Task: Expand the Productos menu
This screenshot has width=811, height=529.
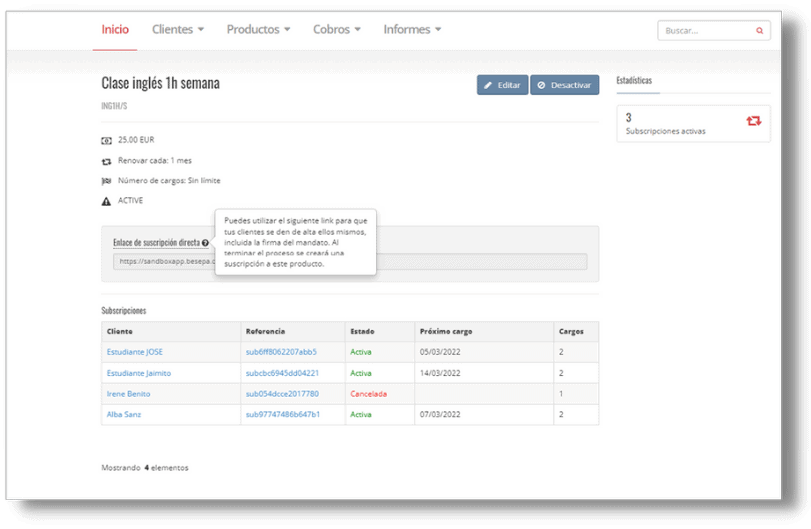Action: point(259,29)
